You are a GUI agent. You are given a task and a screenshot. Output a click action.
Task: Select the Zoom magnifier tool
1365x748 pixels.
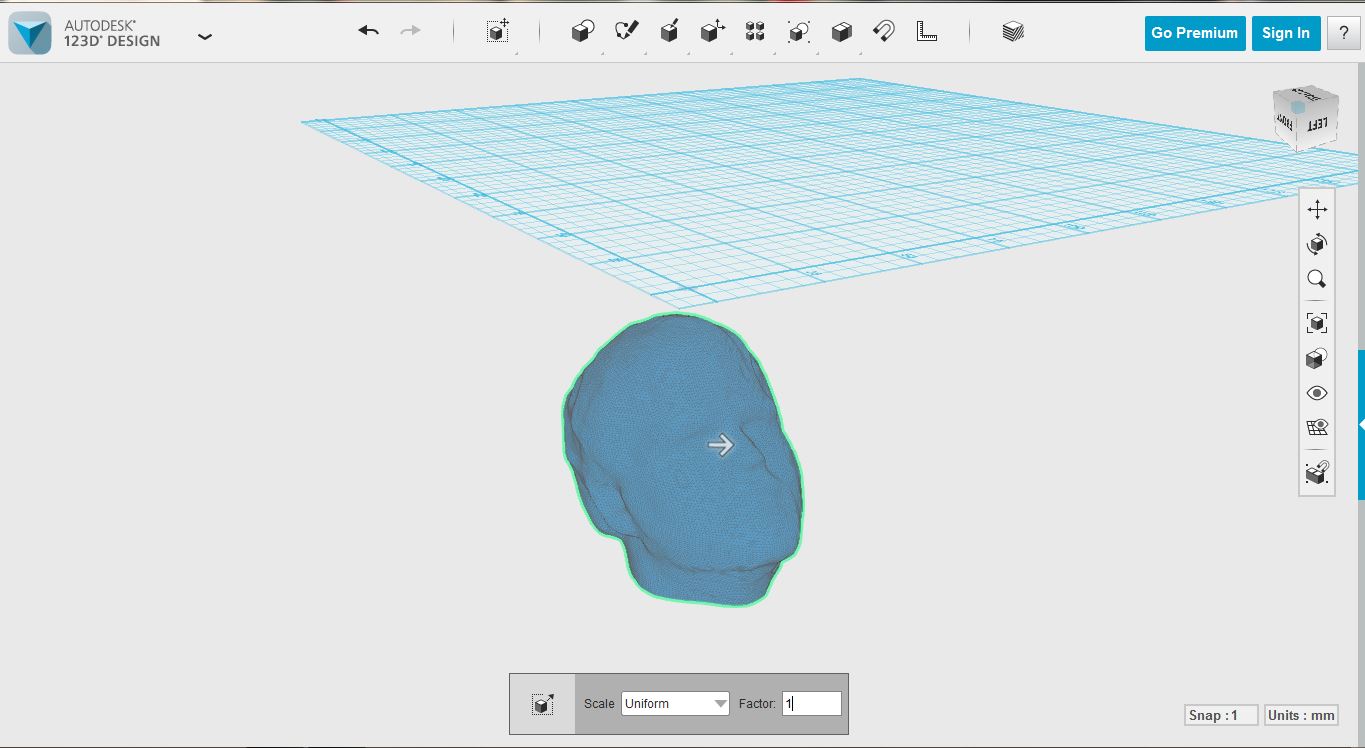tap(1317, 279)
